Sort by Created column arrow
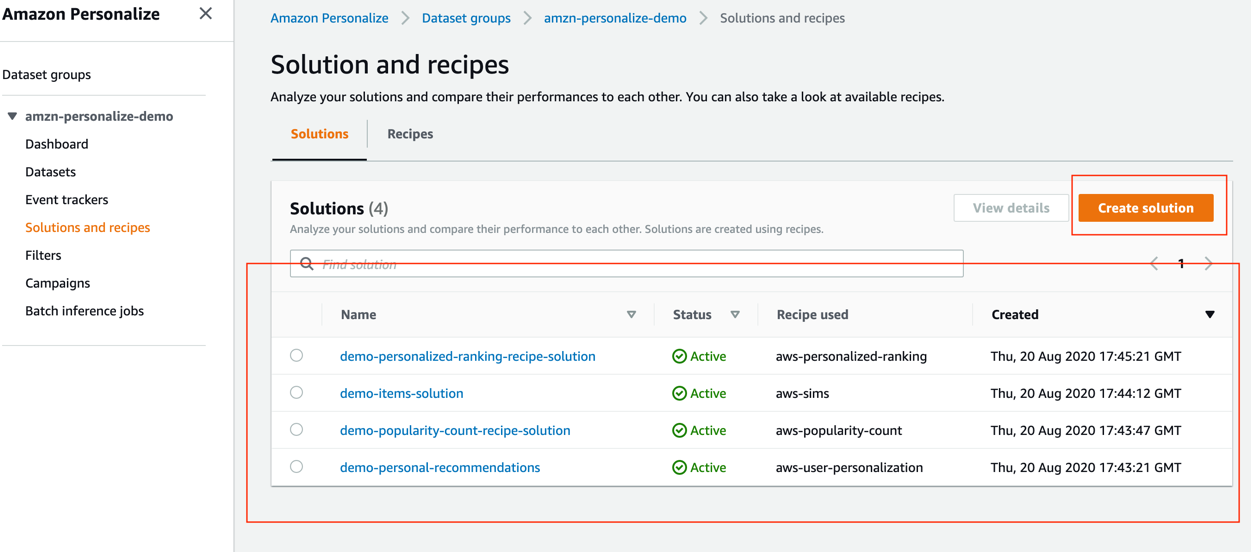 1210,315
